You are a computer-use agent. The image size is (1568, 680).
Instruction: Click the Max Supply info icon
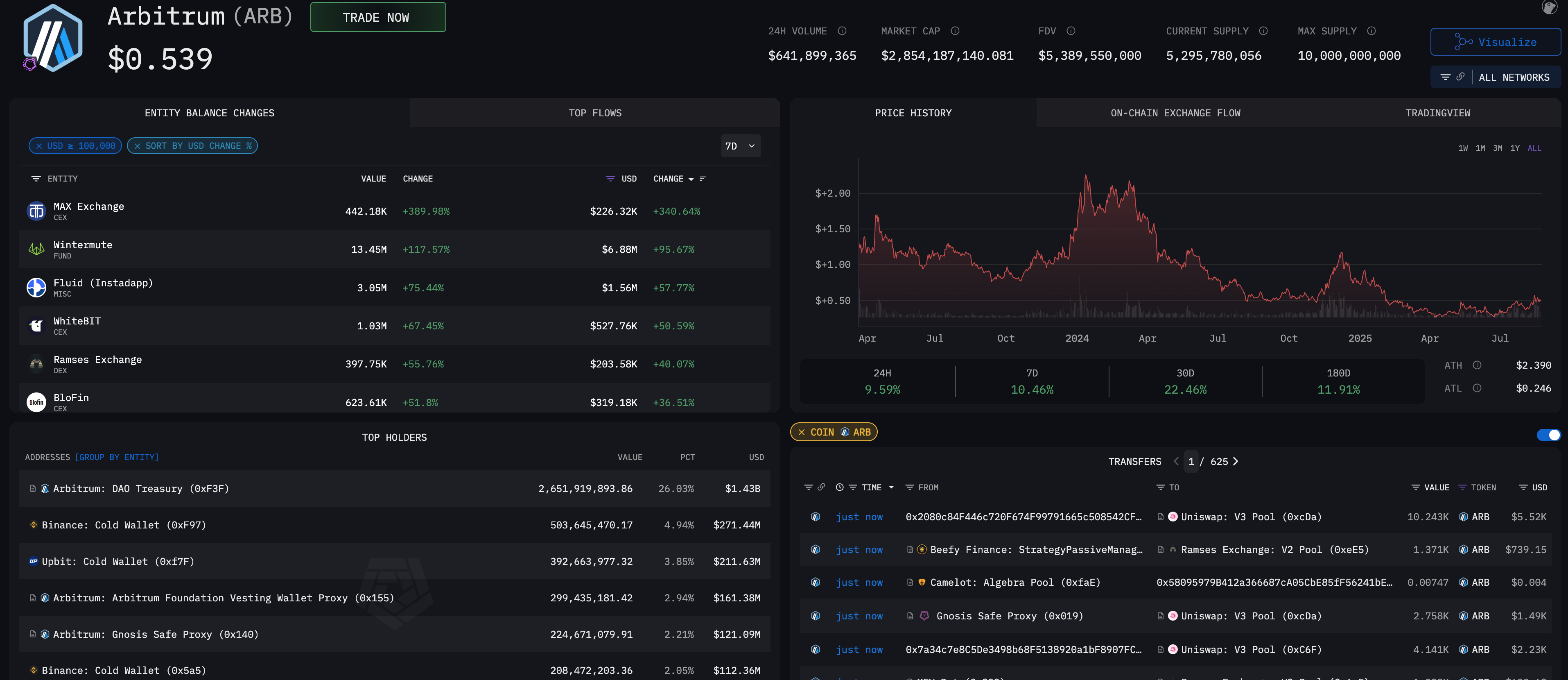pyautogui.click(x=1371, y=31)
